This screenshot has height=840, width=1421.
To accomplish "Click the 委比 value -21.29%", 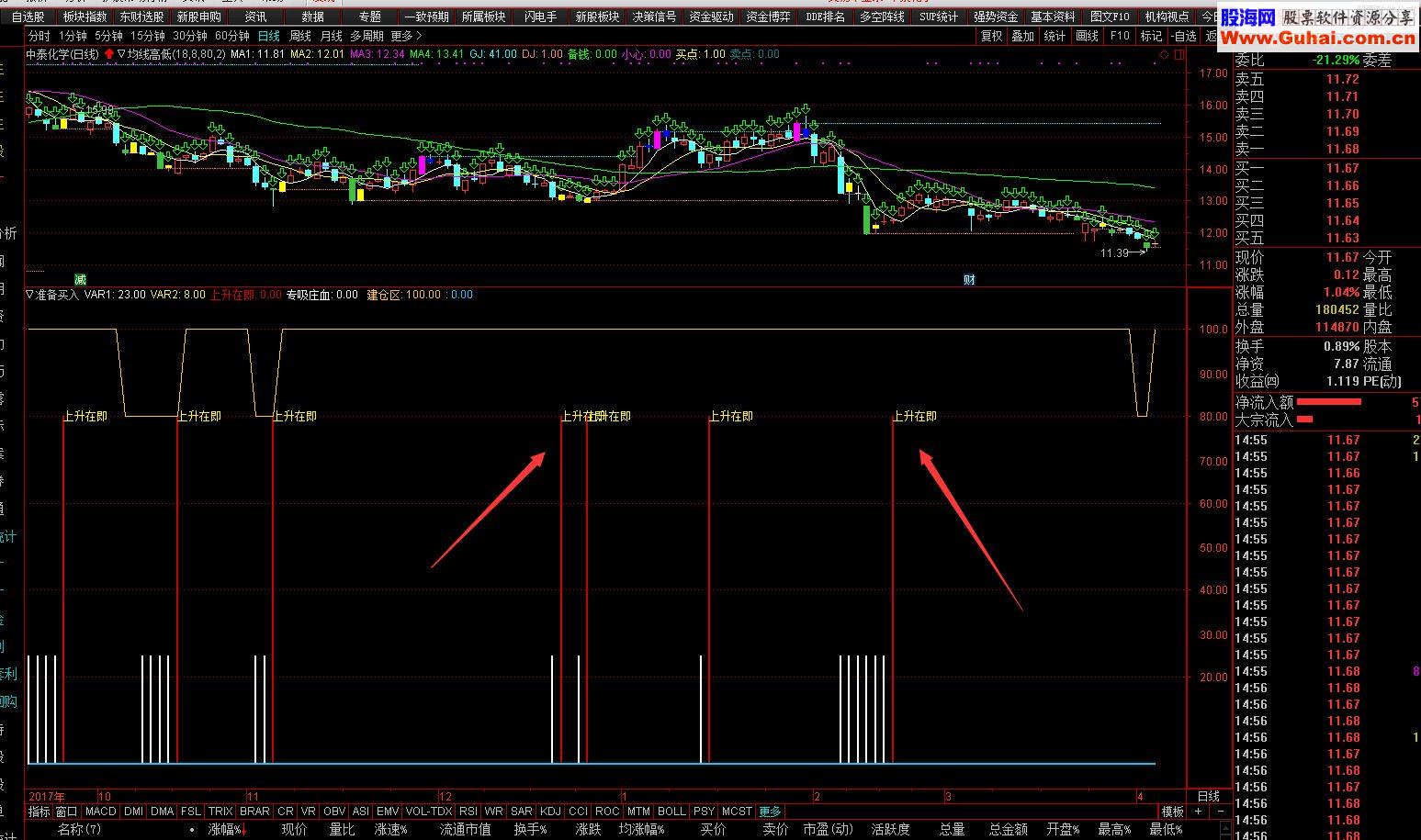I will 1336,60.
